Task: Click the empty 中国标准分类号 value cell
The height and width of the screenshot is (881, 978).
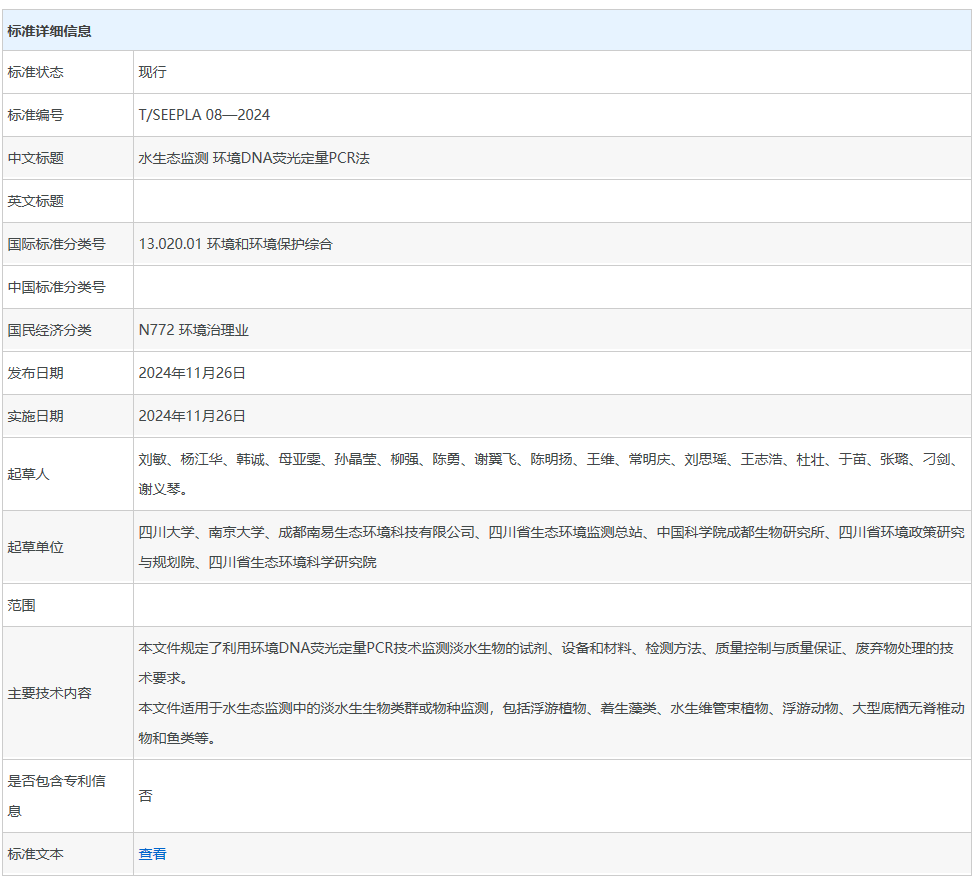Action: [x=551, y=287]
